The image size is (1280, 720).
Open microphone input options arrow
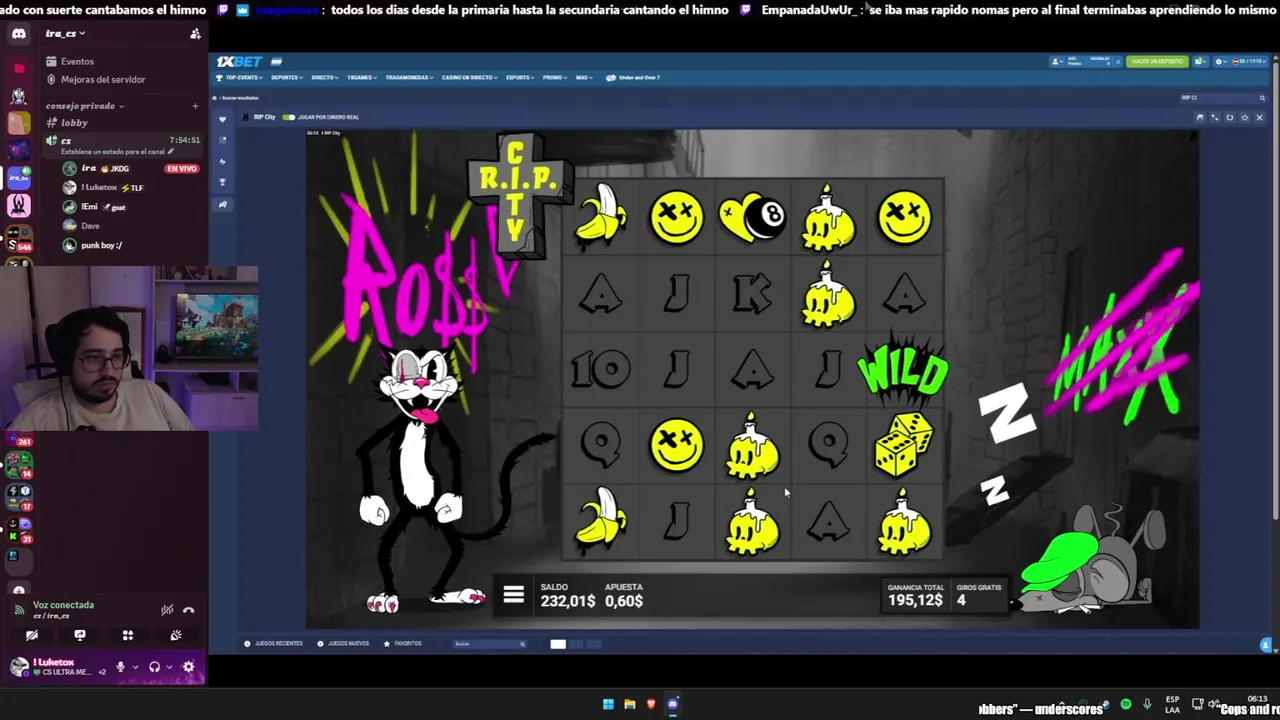(135, 667)
